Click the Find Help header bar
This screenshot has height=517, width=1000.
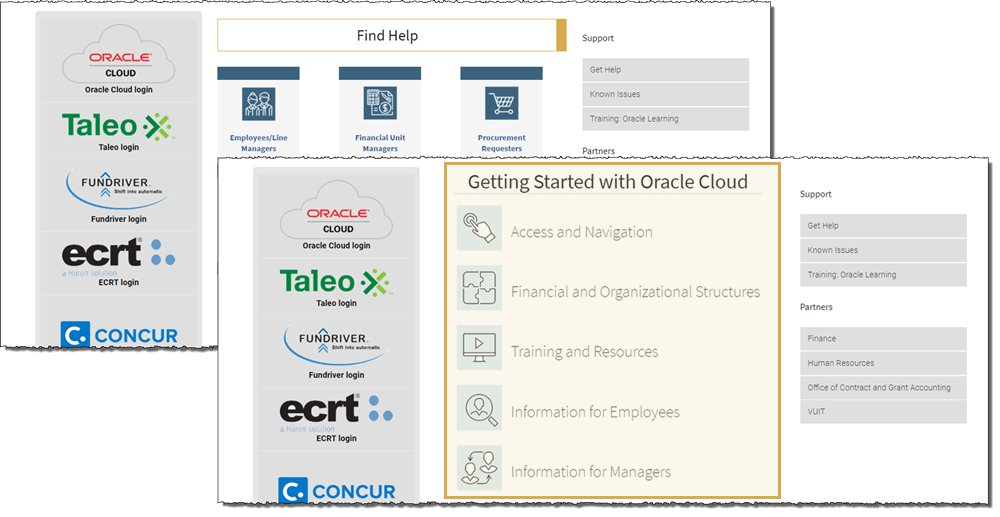pos(387,36)
